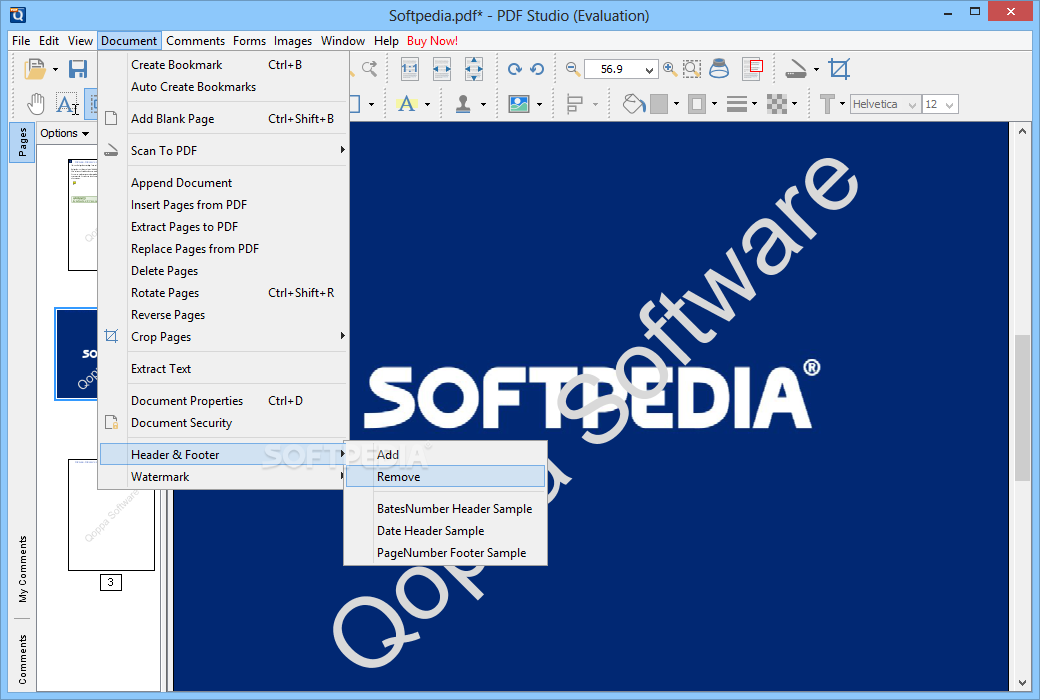Click the Zoom Out magnifier
This screenshot has height=700, width=1040.
(x=573, y=68)
